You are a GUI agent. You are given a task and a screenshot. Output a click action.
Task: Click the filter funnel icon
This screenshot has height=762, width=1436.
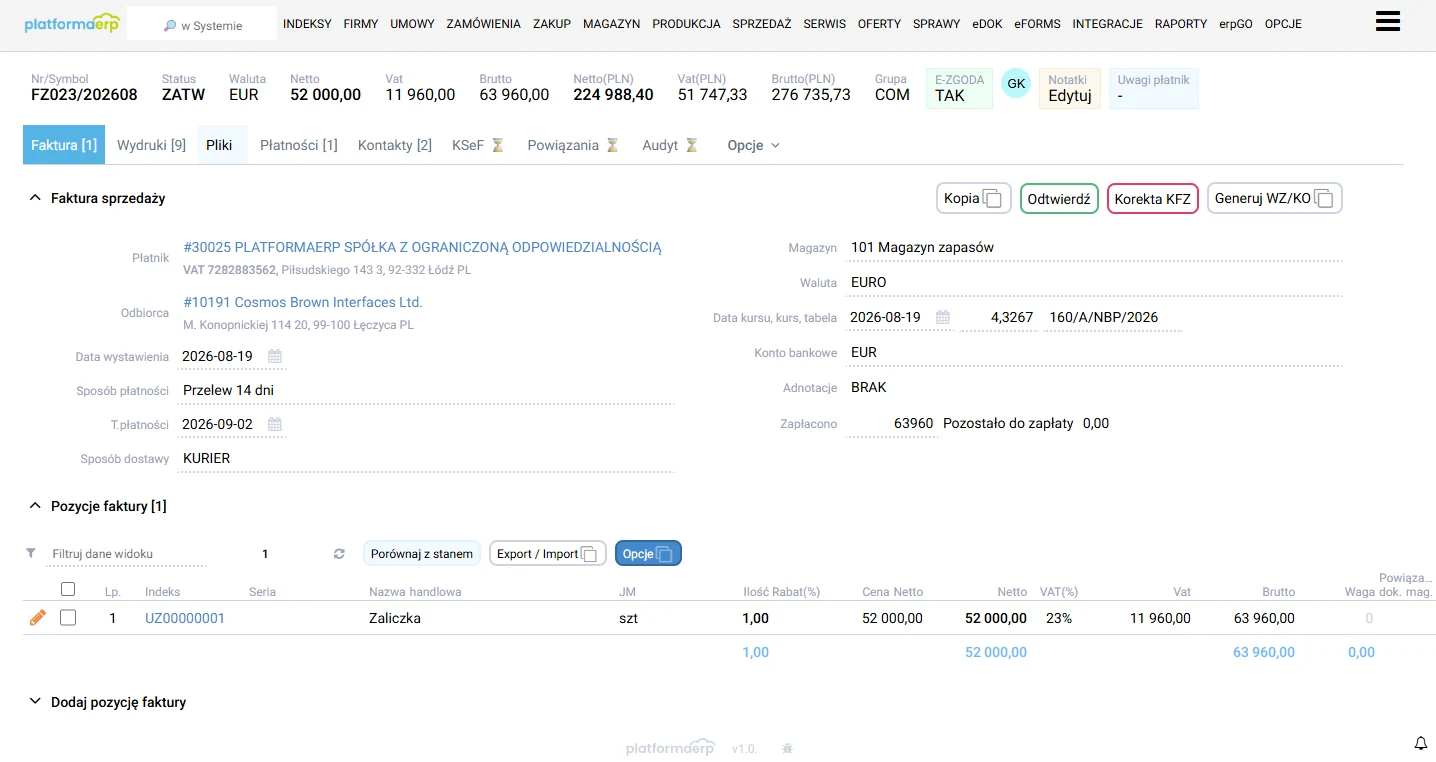coord(31,553)
